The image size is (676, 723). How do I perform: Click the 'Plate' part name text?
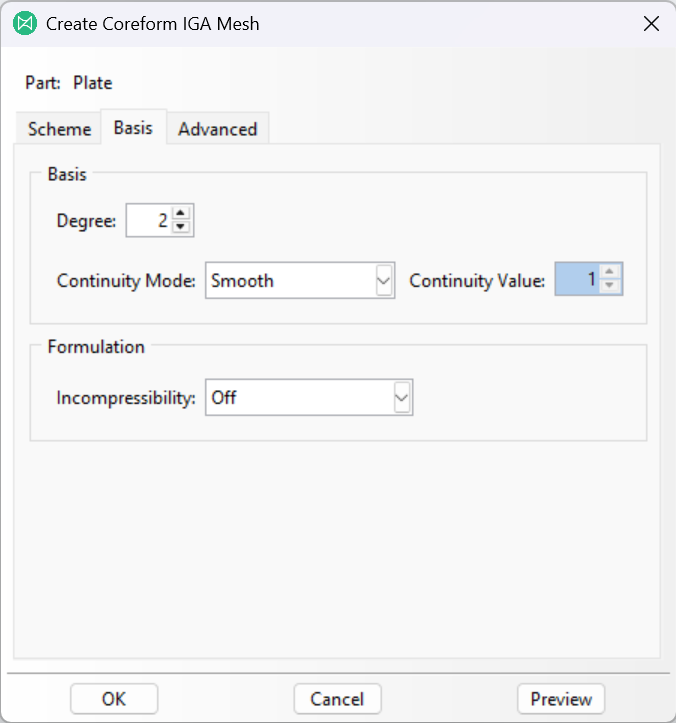point(93,83)
